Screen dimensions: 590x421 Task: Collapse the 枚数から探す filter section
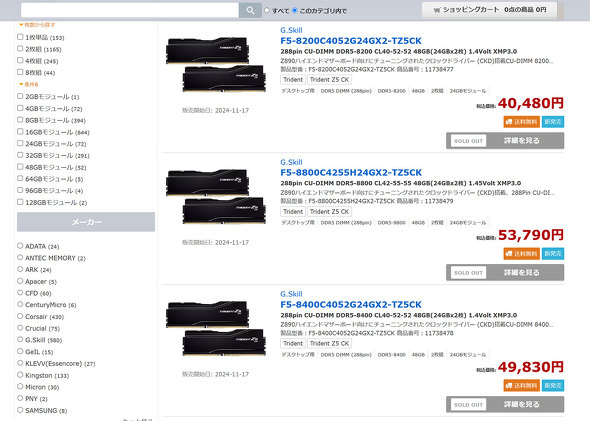37,25
